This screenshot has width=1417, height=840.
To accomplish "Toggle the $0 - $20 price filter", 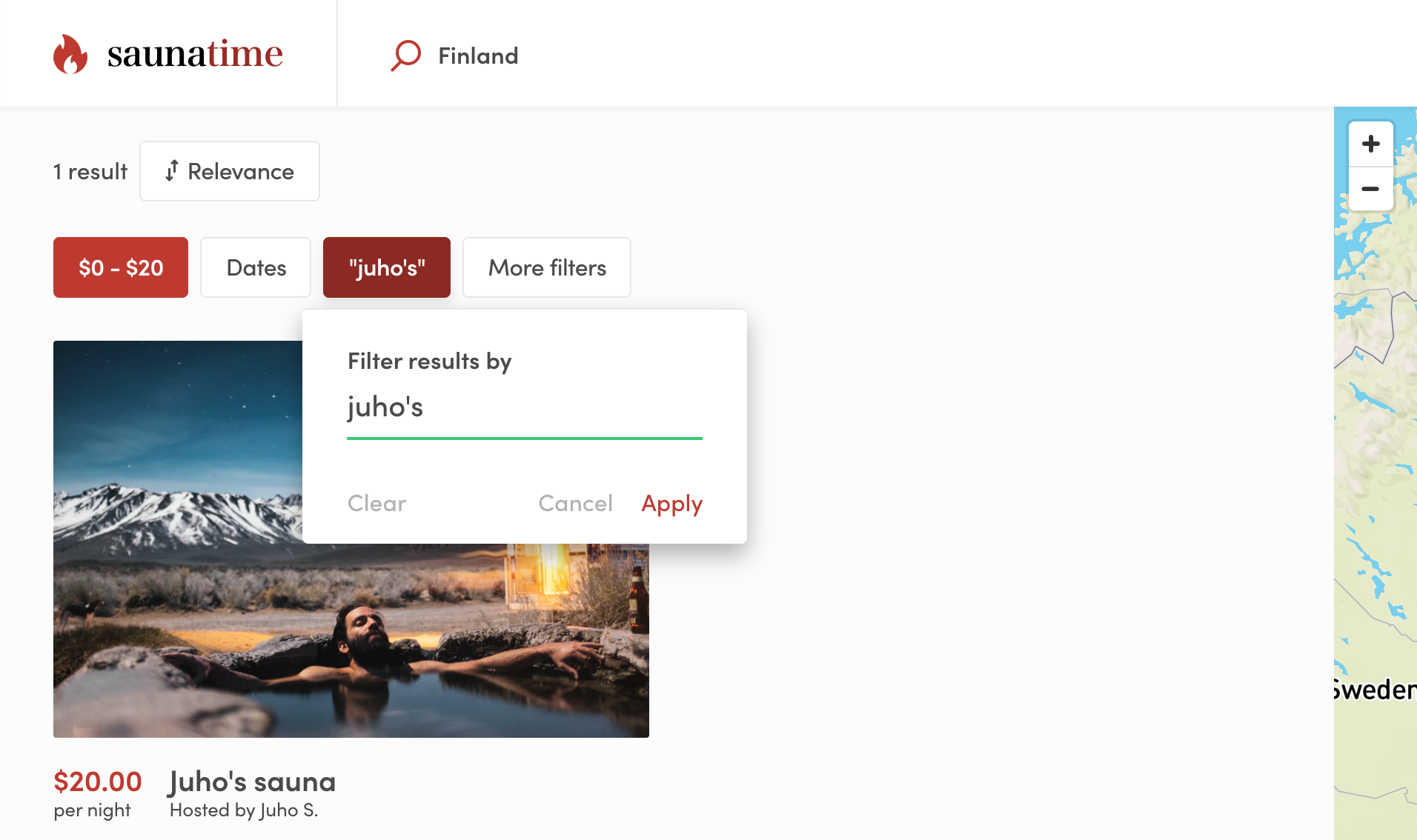I will 120,267.
